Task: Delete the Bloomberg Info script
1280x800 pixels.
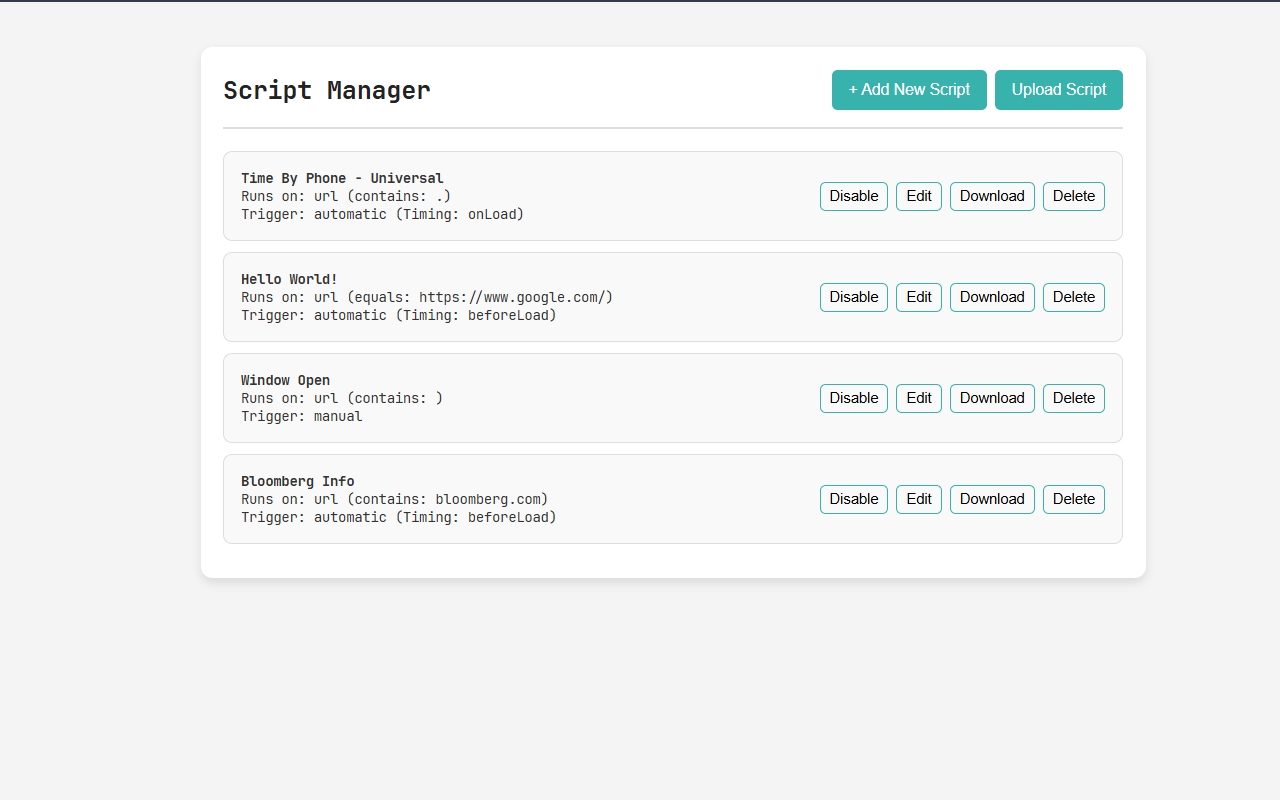Action: 1073,499
